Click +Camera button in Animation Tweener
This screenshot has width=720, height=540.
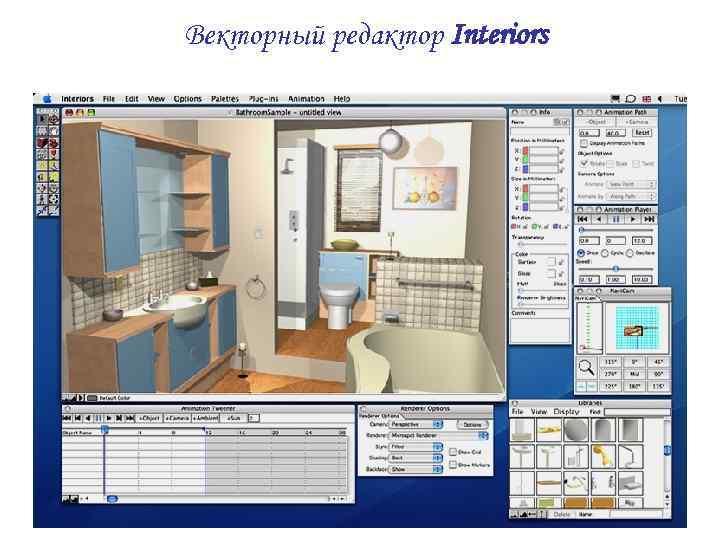(177, 418)
